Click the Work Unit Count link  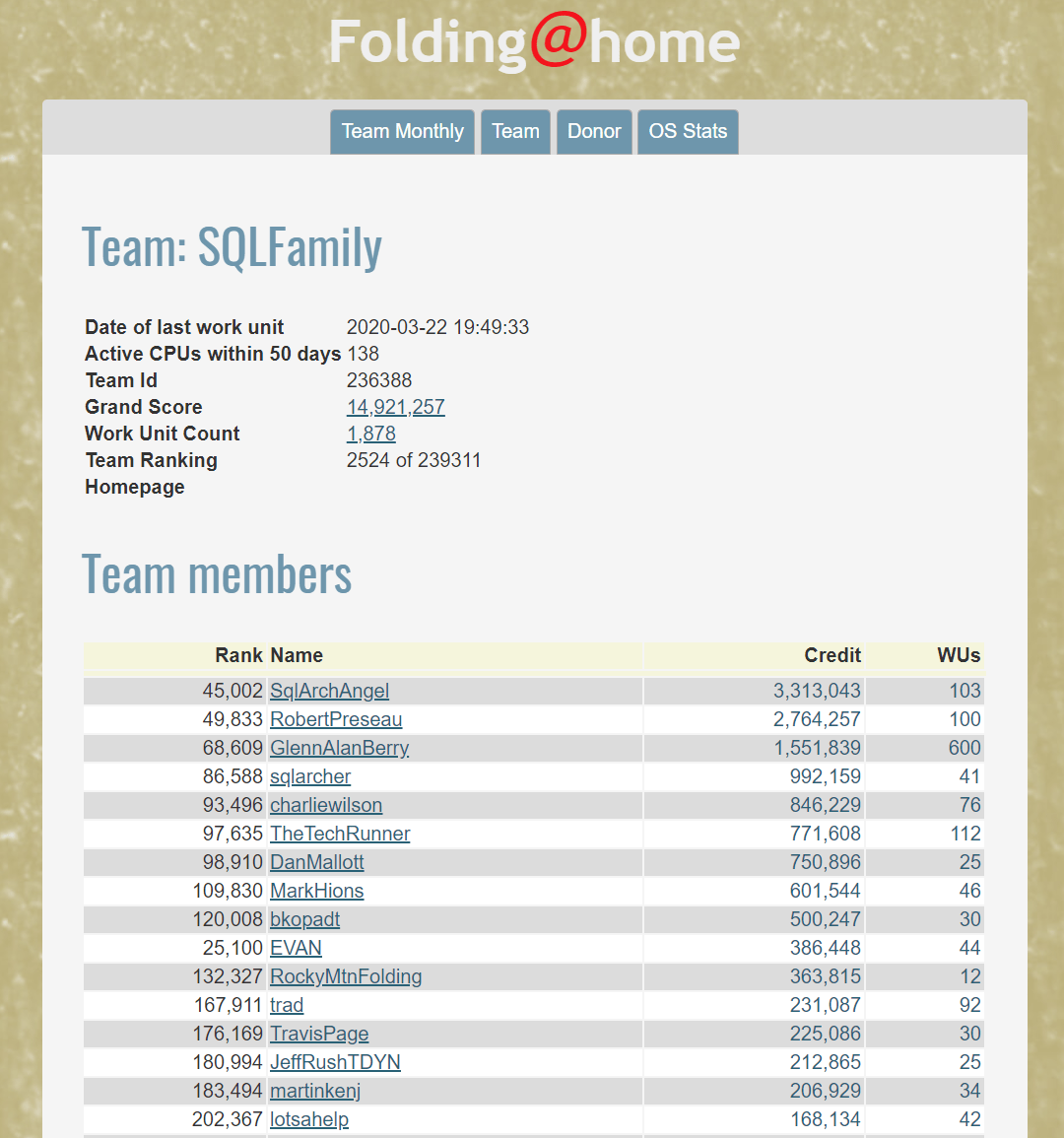371,433
